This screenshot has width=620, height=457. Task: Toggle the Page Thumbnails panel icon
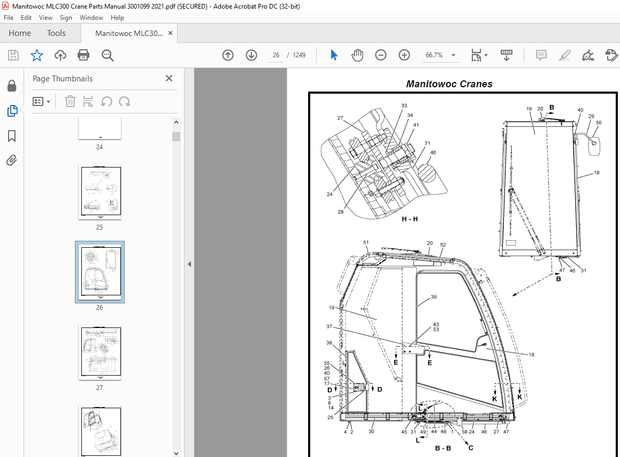[12, 111]
